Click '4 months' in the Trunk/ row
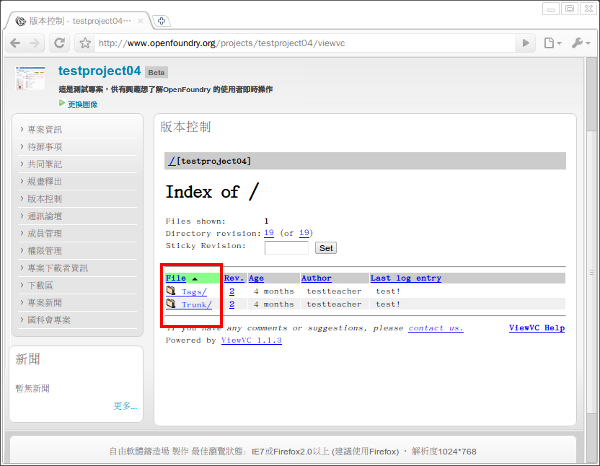600x466 pixels. [x=274, y=305]
